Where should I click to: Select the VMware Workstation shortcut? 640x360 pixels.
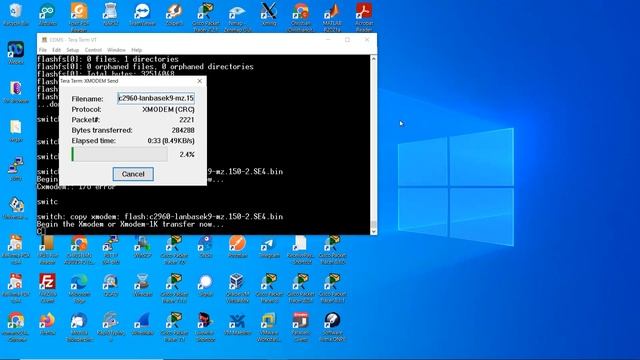point(269,327)
